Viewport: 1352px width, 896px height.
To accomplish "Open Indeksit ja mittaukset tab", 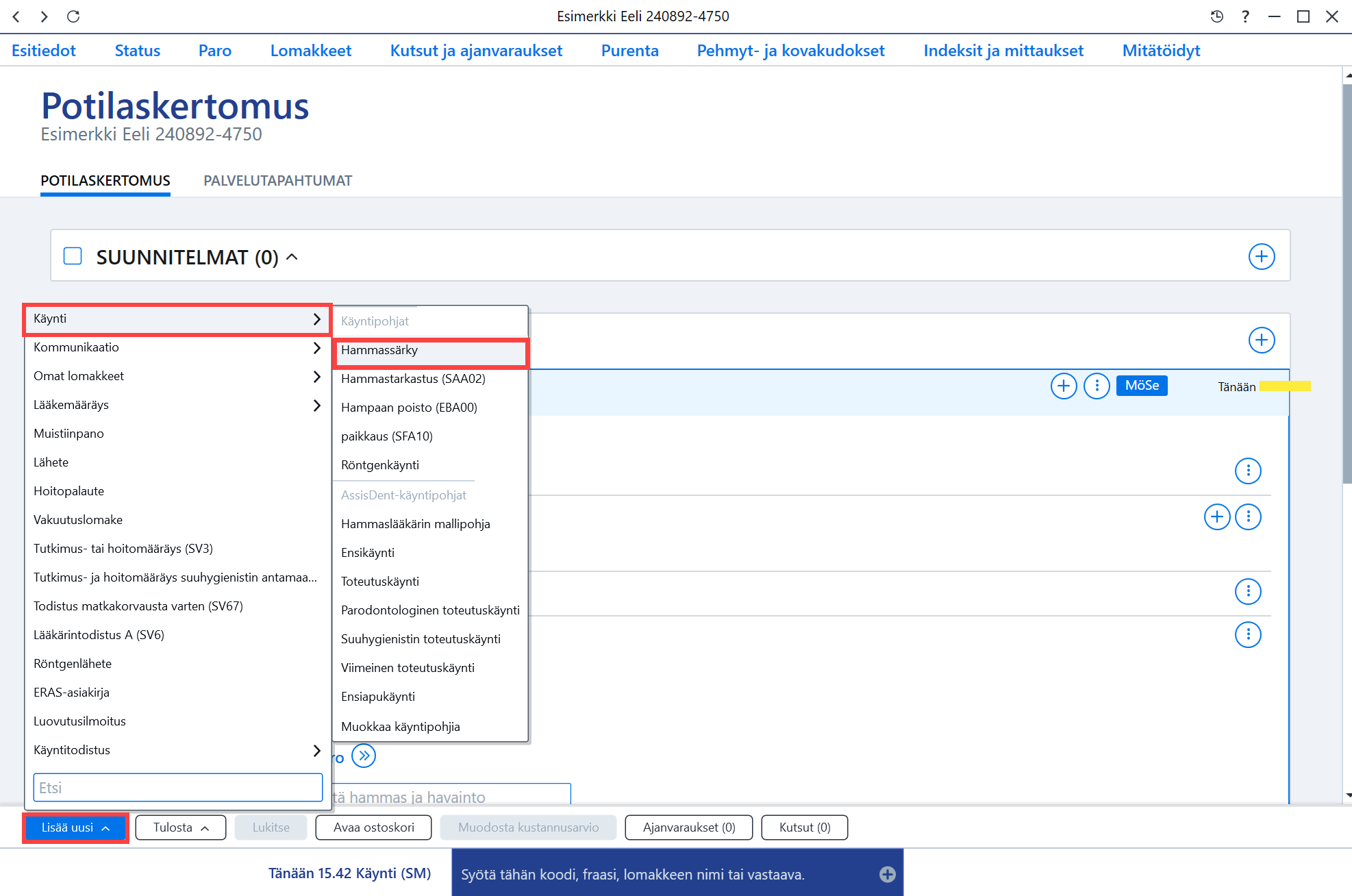I will 1003,51.
